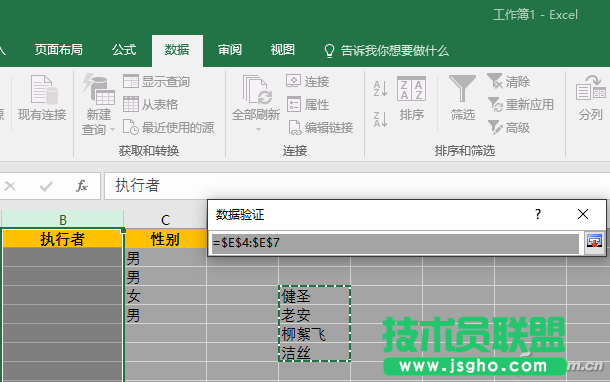Viewport: 610px width, 382px height.
Task: Click cell containing 老安
Action: [314, 315]
